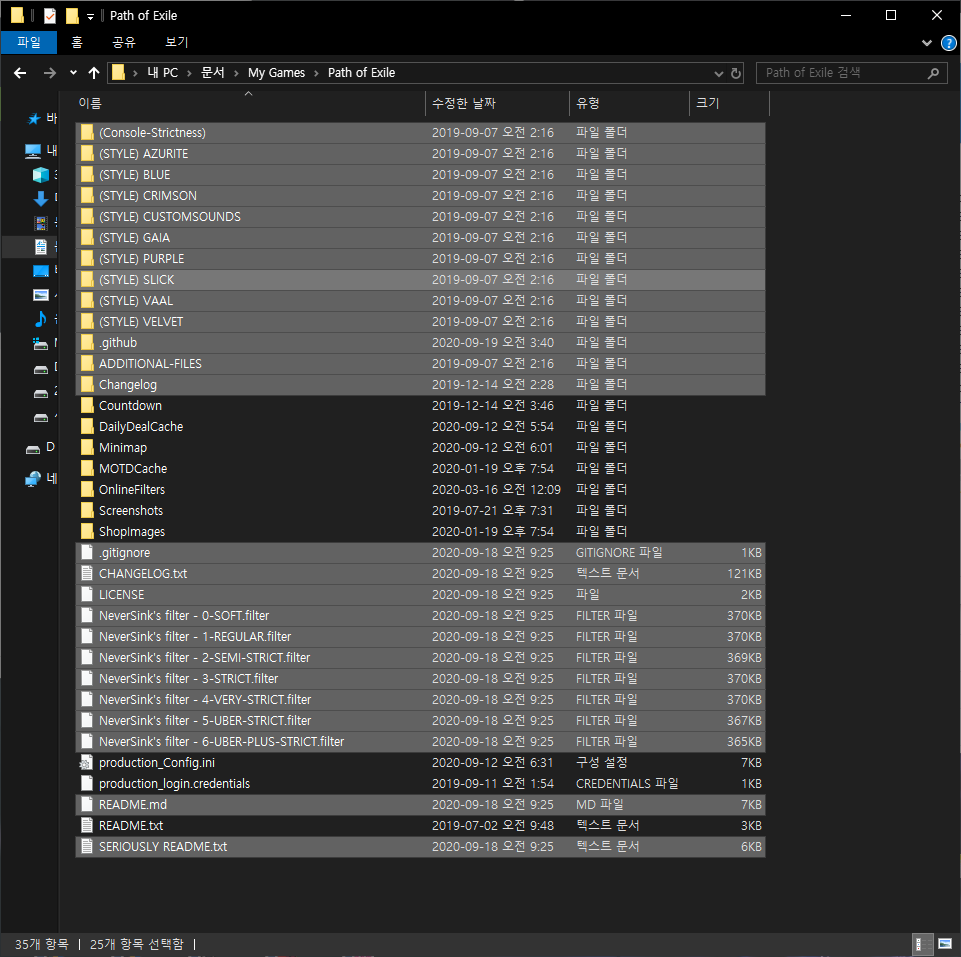Click the New Folder quick access icon
The width and height of the screenshot is (961, 957).
tap(72, 15)
